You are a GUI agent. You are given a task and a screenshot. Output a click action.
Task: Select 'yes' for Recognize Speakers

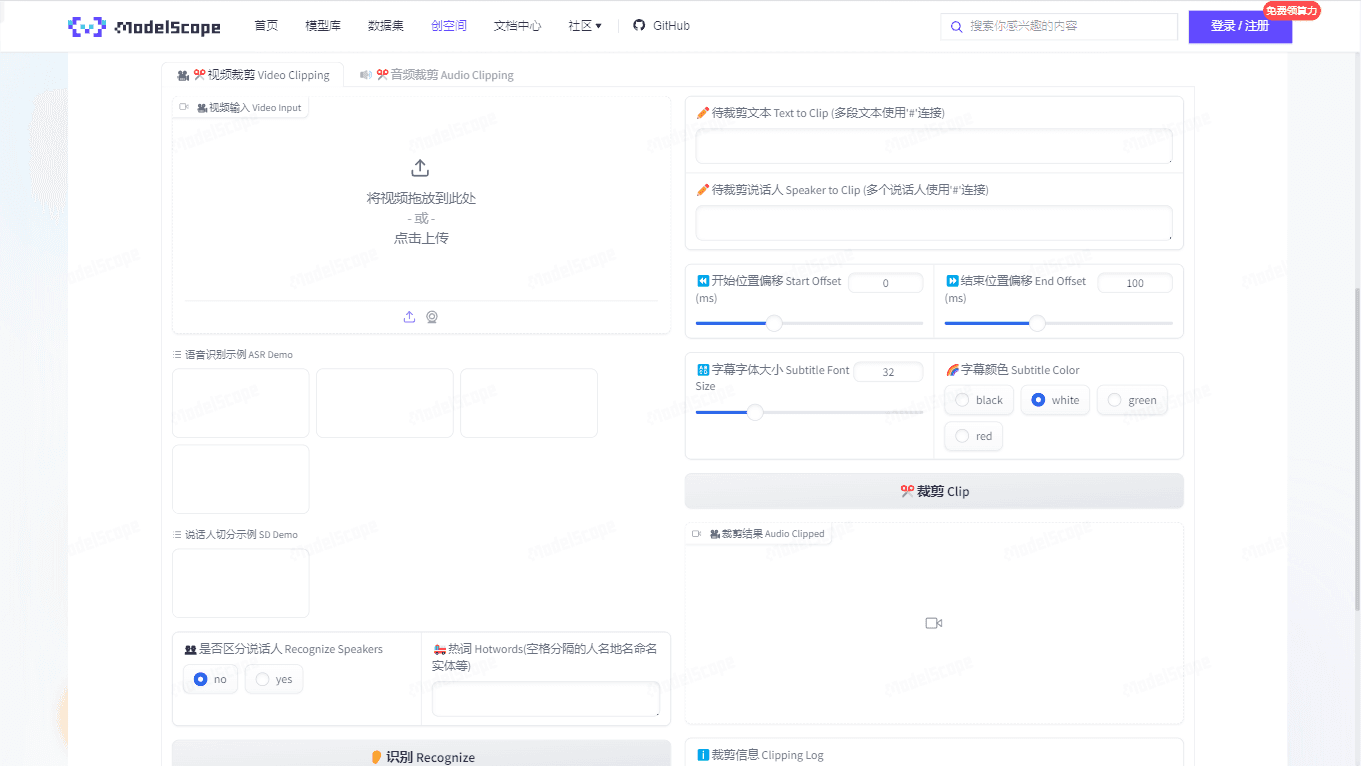[274, 679]
